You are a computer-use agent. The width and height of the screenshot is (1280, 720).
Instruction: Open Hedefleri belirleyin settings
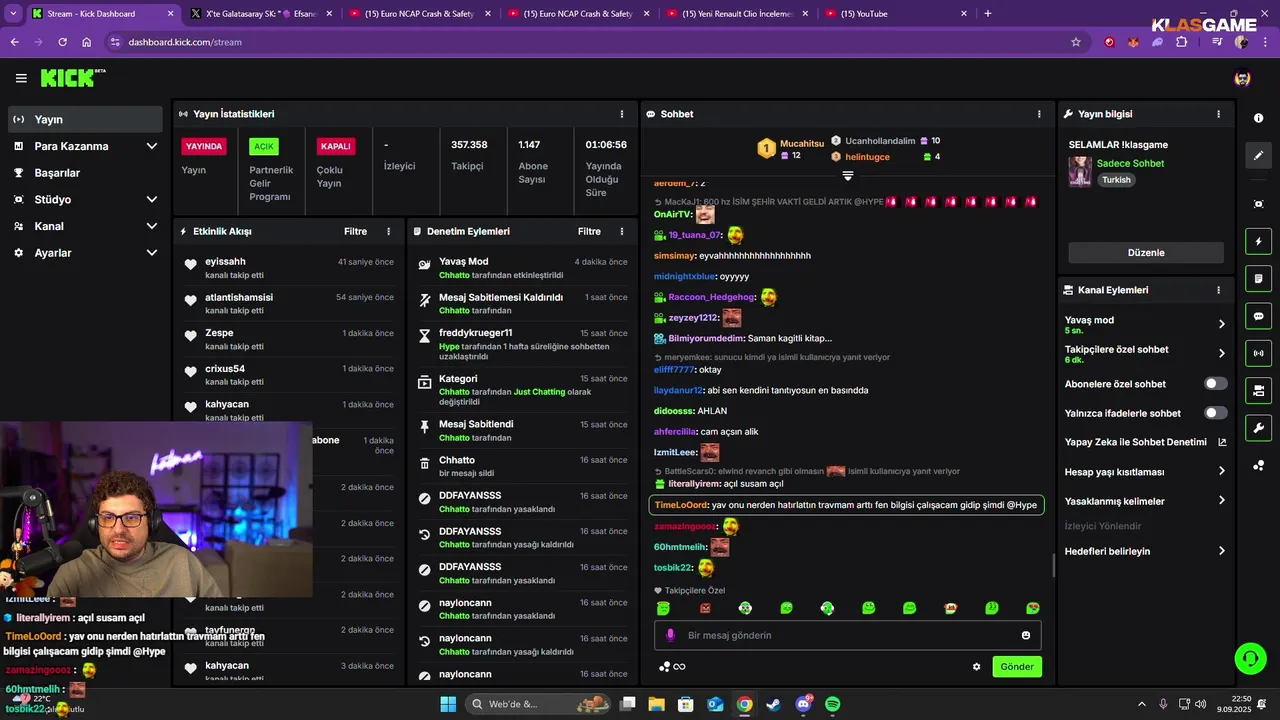pos(1145,551)
